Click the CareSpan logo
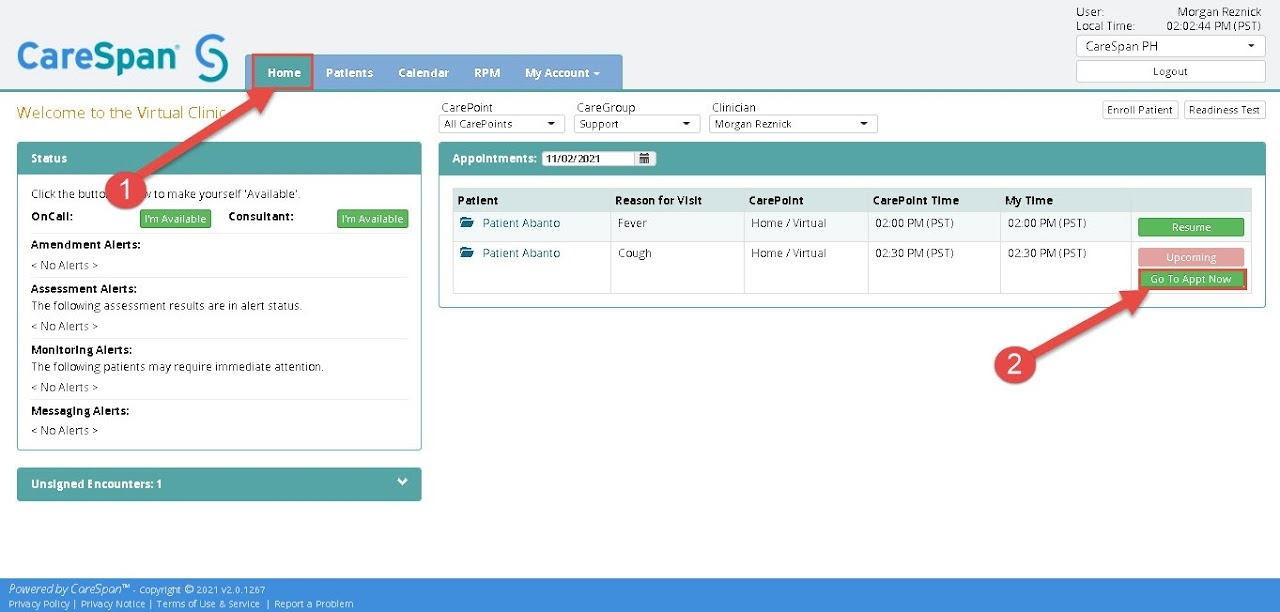 tap(122, 58)
